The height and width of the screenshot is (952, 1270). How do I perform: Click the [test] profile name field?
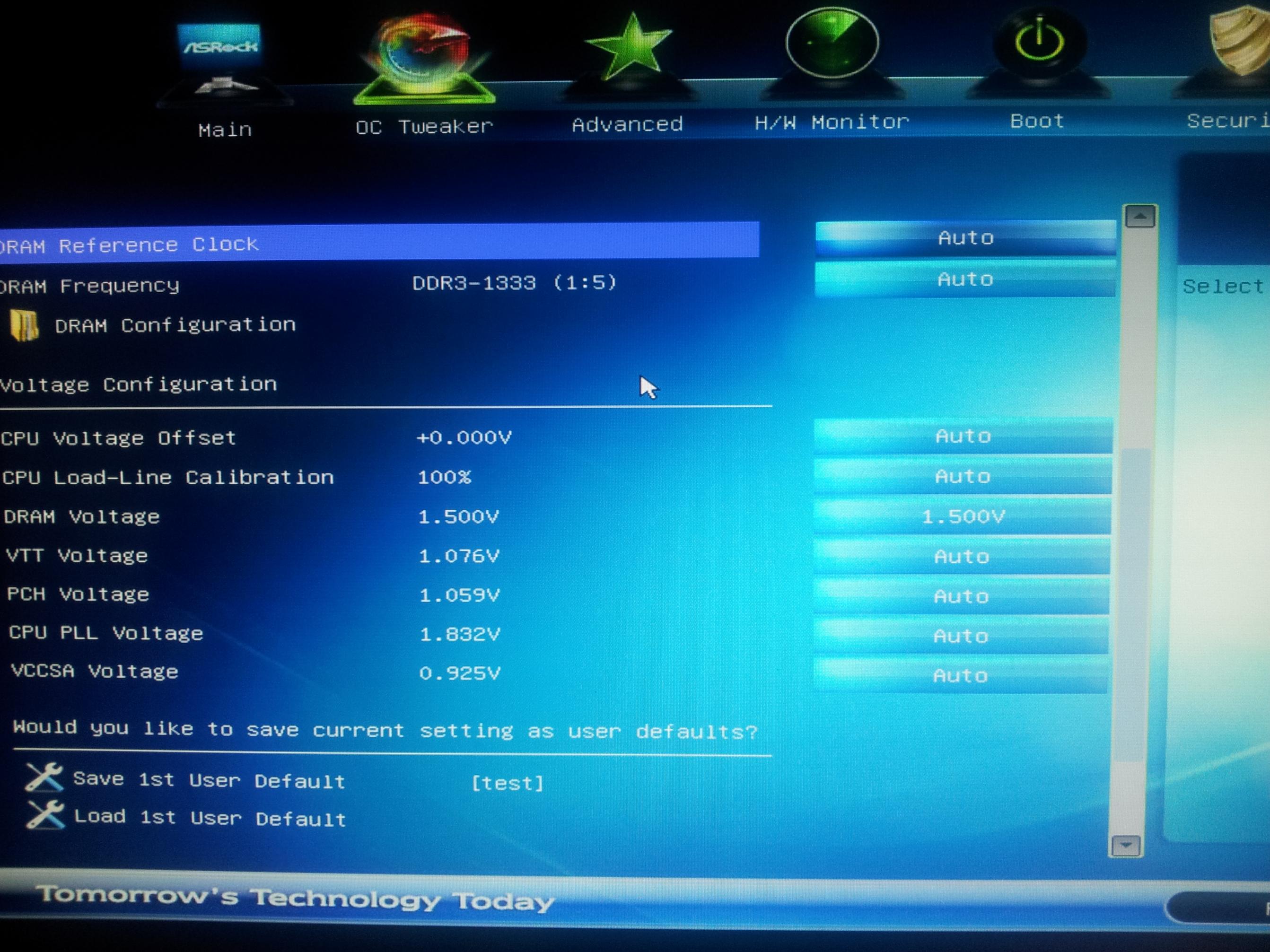[x=507, y=783]
